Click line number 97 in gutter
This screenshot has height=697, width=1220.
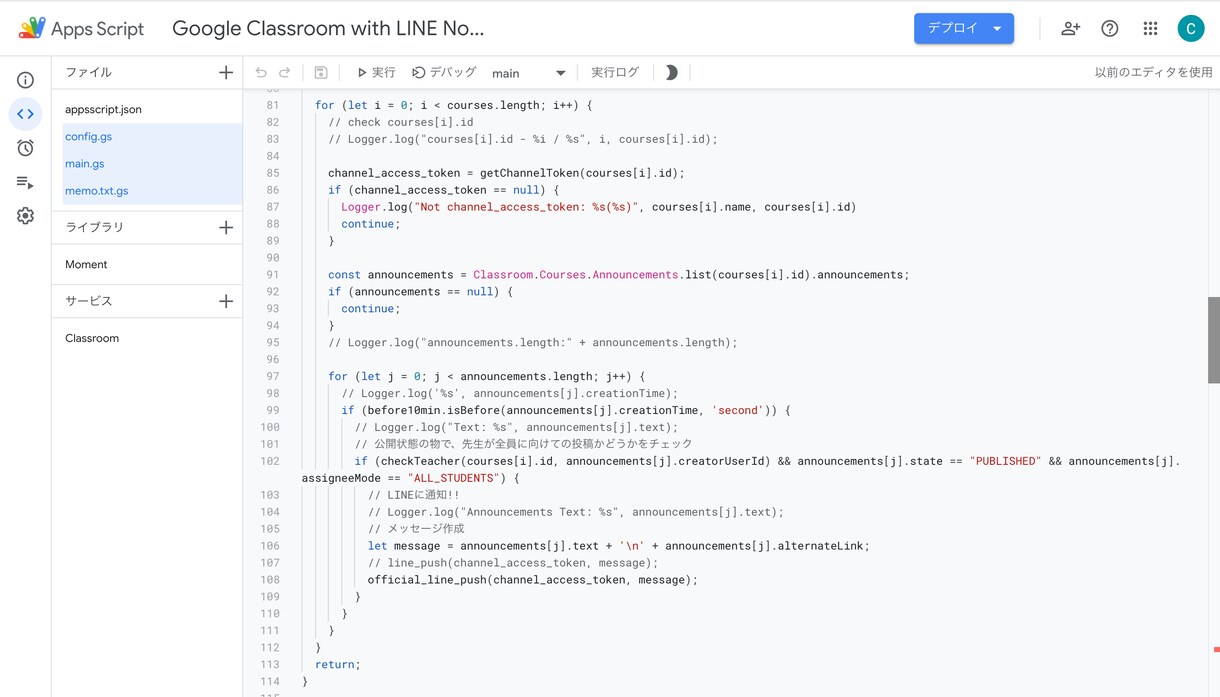point(272,376)
